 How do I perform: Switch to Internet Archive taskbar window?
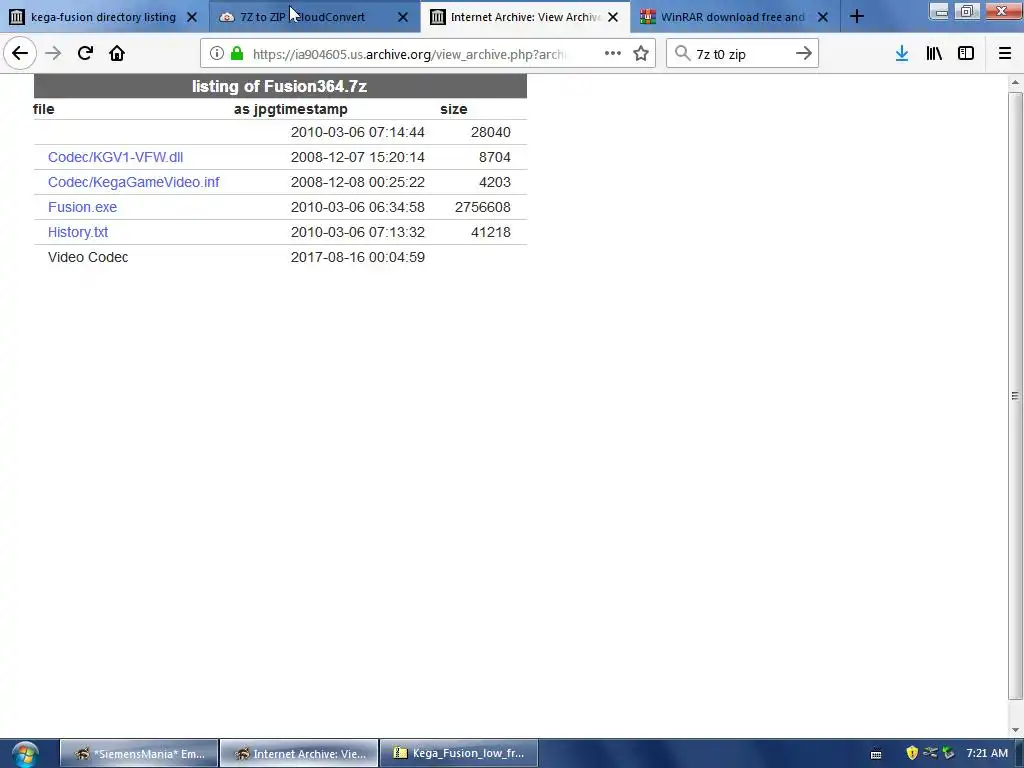299,754
